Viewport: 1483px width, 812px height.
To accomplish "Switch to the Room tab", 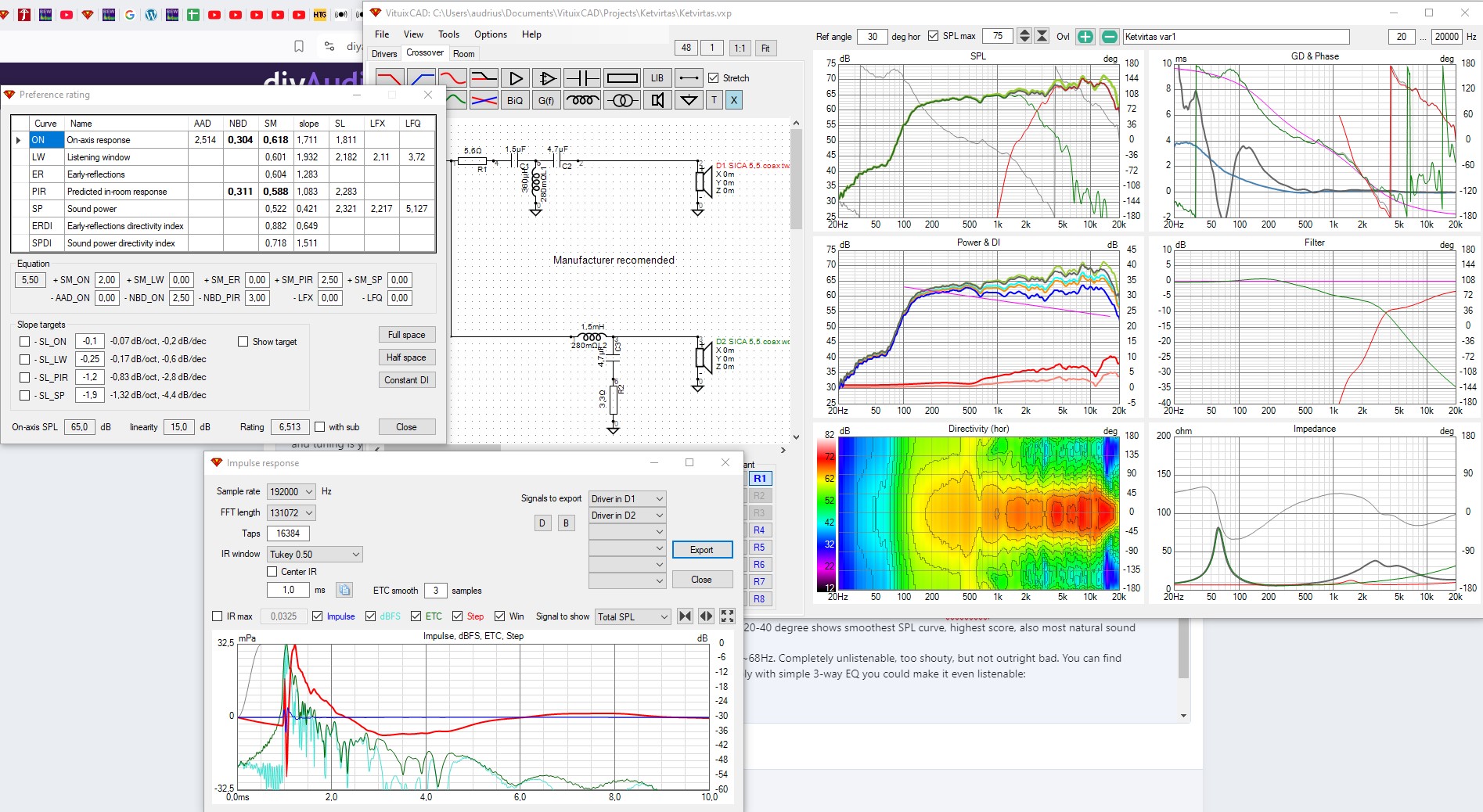I will pos(464,54).
